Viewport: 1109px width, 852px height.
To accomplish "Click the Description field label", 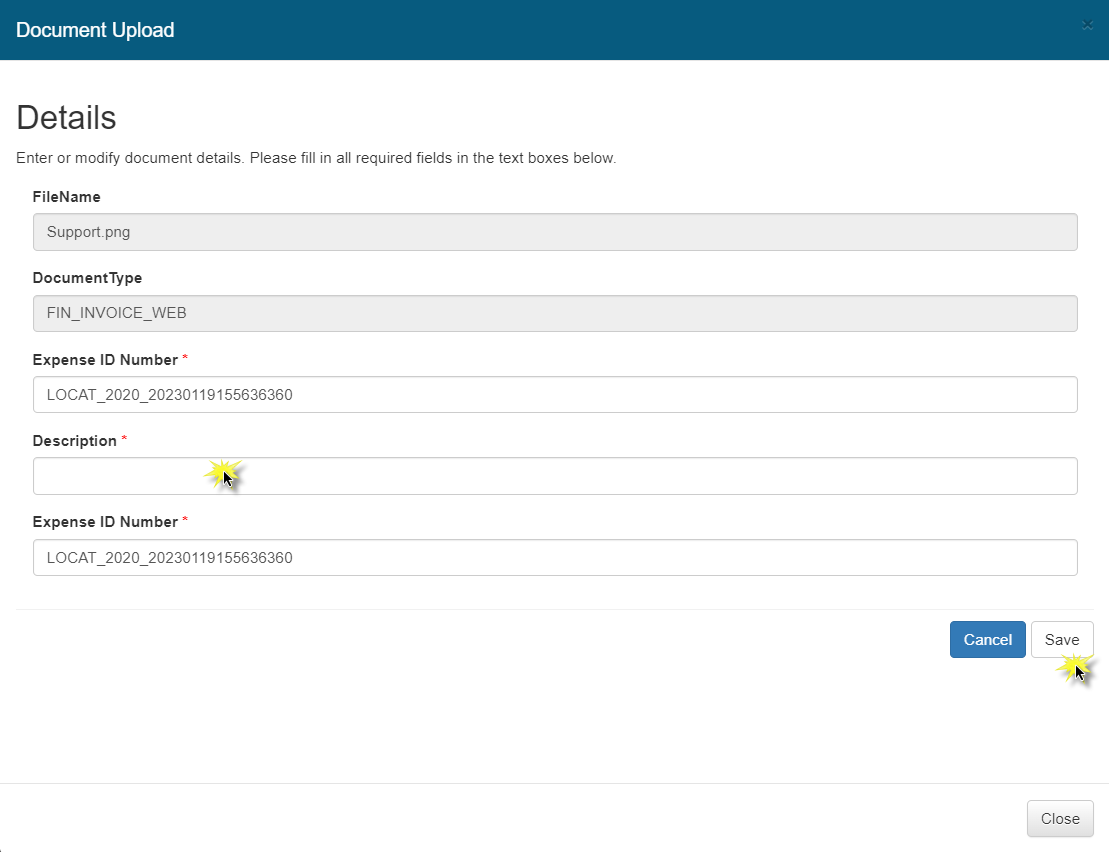I will click(x=74, y=441).
